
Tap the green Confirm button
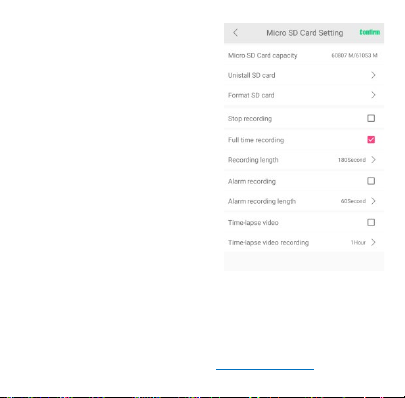click(370, 32)
